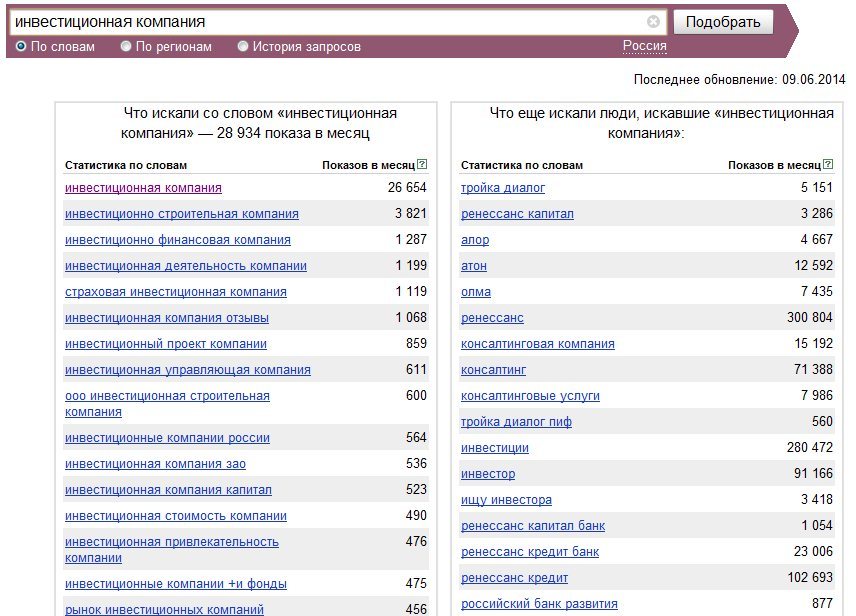Image resolution: width=856 pixels, height=616 pixels.
Task: Open the 'ренессанс' related query
Action: pos(492,318)
